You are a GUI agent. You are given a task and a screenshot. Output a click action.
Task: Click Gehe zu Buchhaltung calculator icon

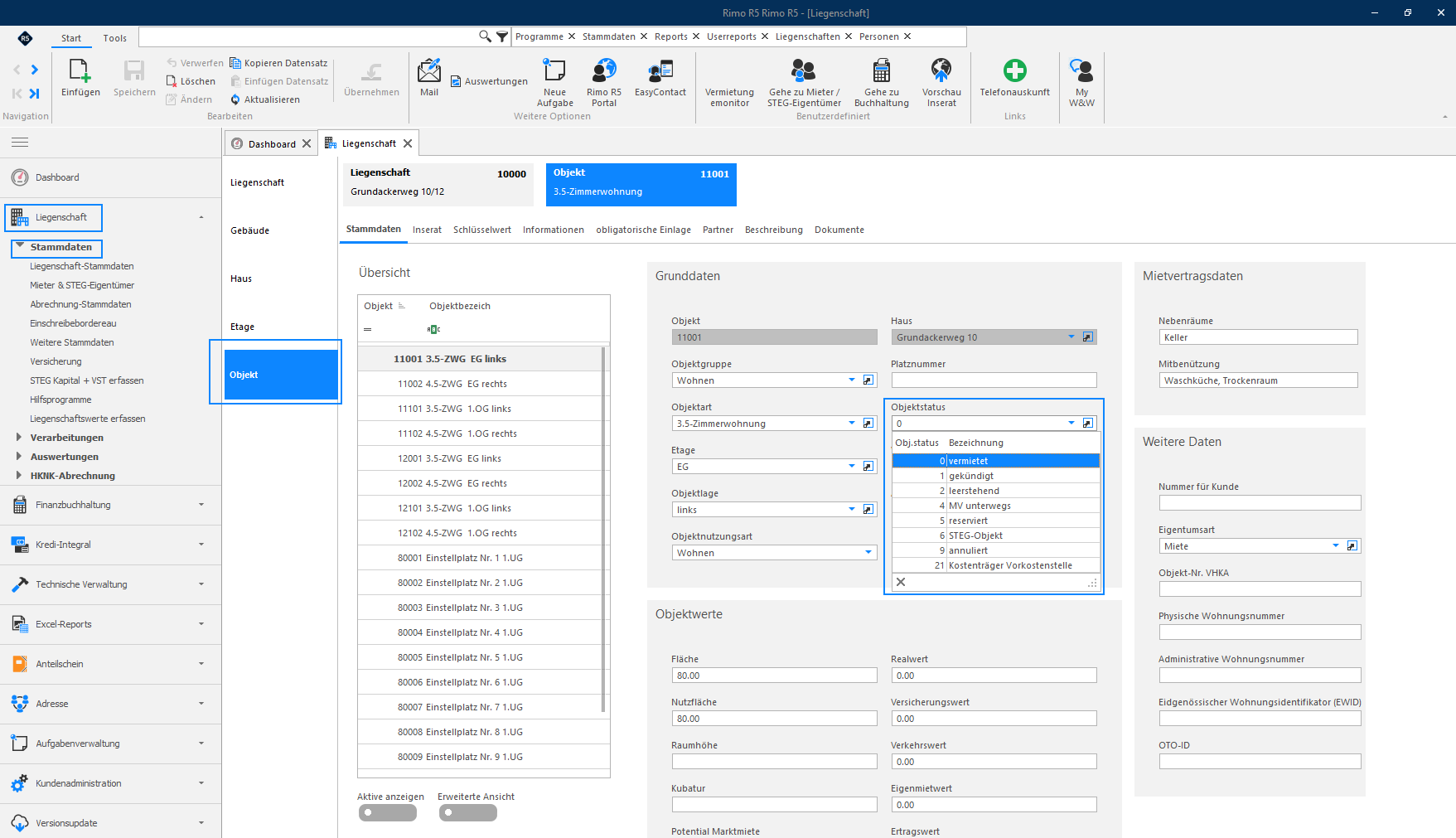pos(882,70)
